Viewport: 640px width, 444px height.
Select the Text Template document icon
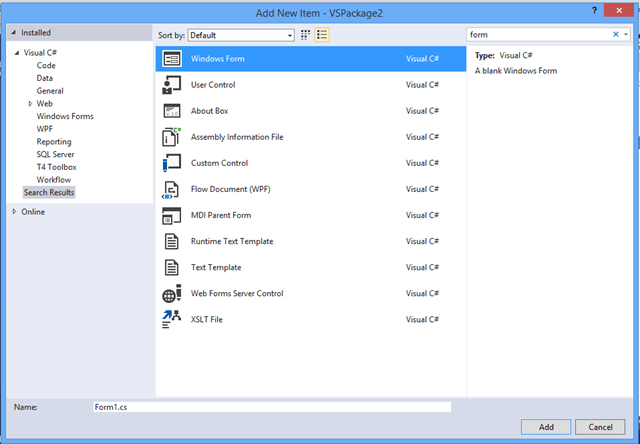click(171, 268)
